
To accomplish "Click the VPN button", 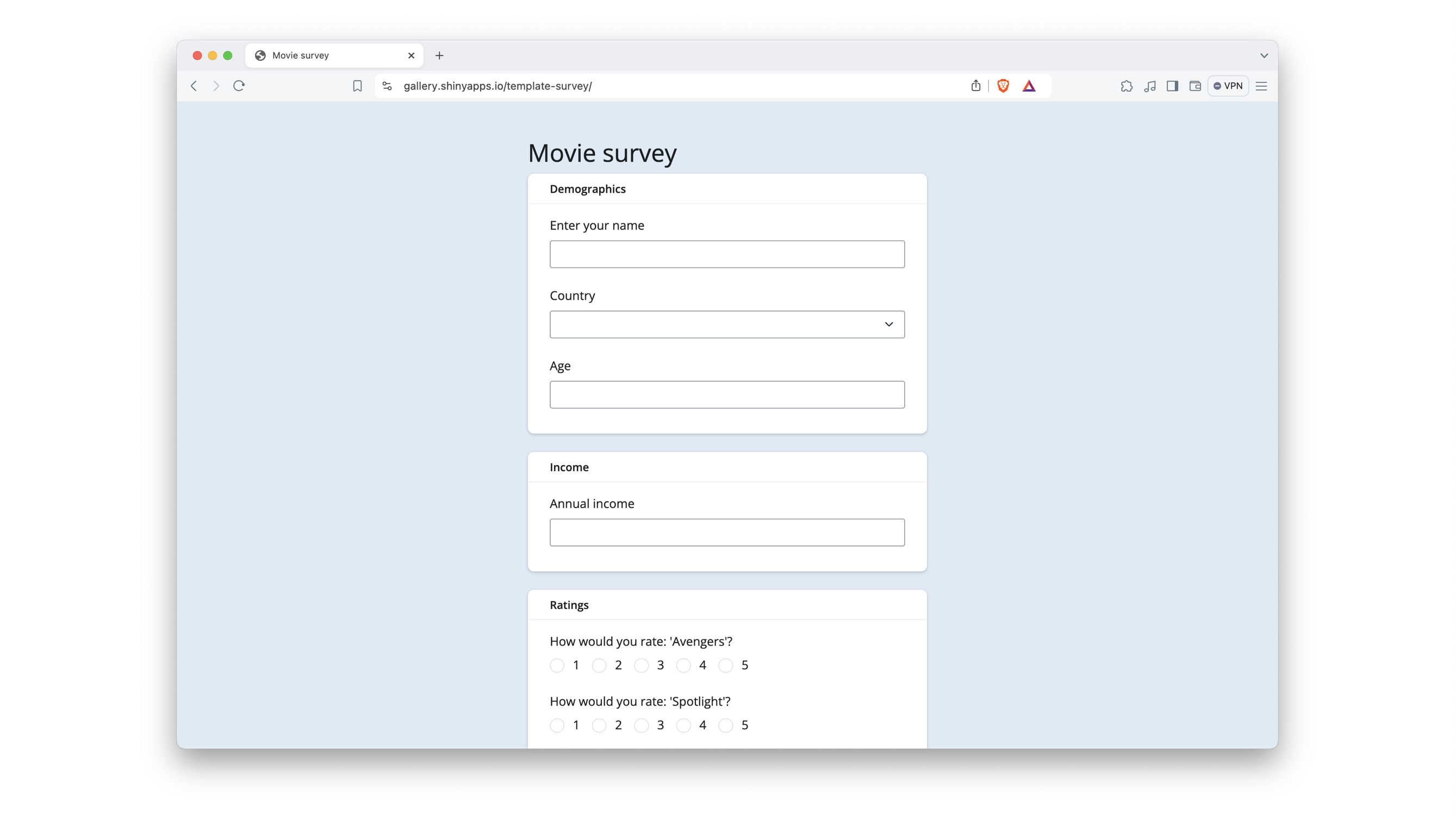I will click(x=1228, y=86).
